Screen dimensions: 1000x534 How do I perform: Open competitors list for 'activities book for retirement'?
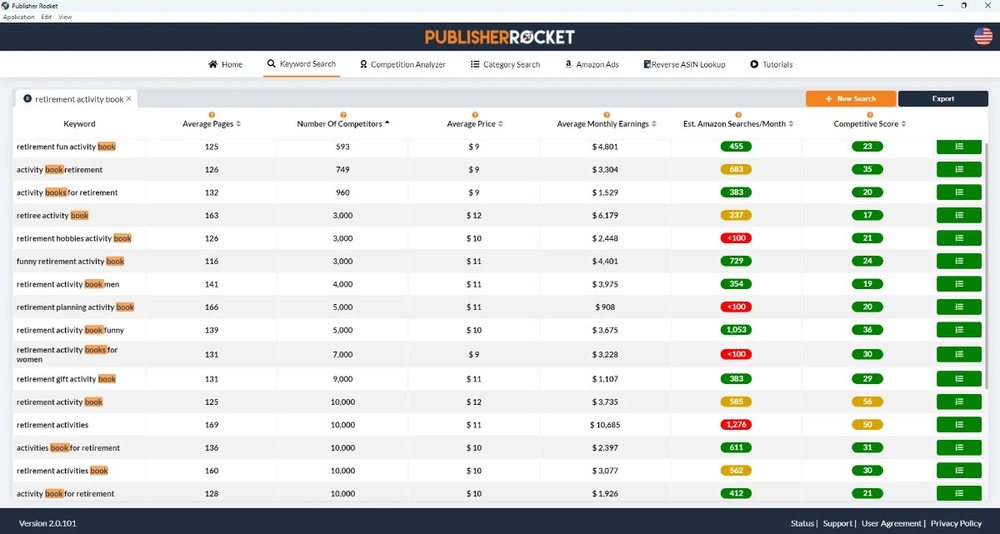(x=959, y=448)
